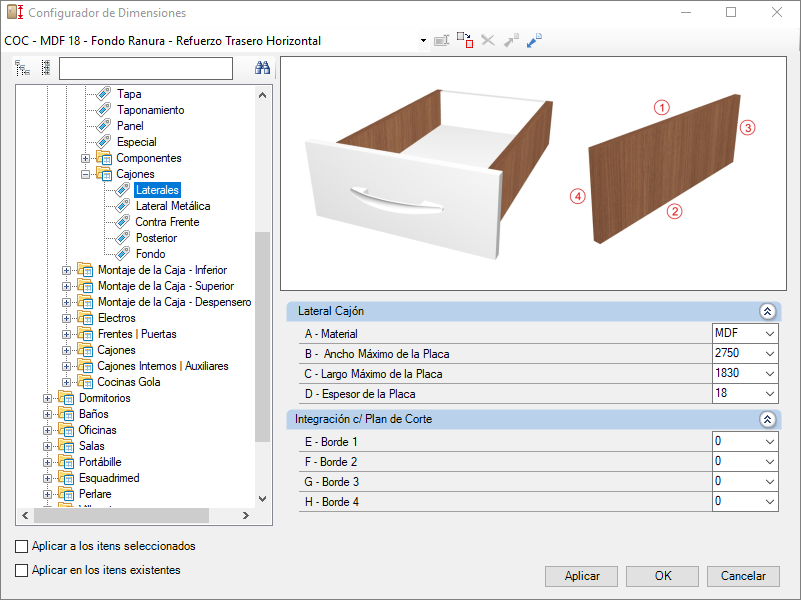The image size is (801, 600).
Task: Click the gray X delete icon
Action: point(488,40)
